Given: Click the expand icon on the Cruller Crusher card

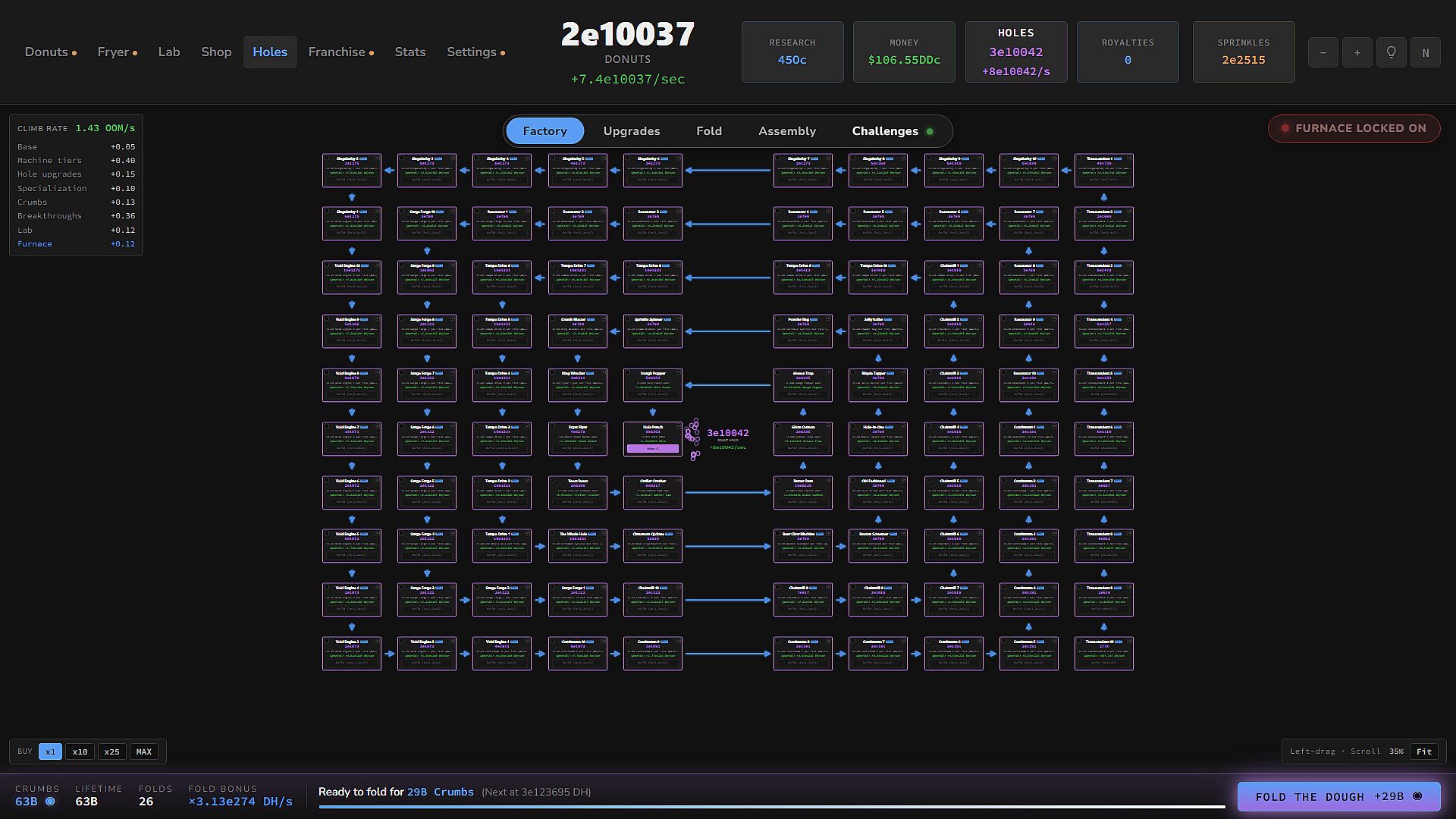Looking at the screenshot, I should coord(678,480).
